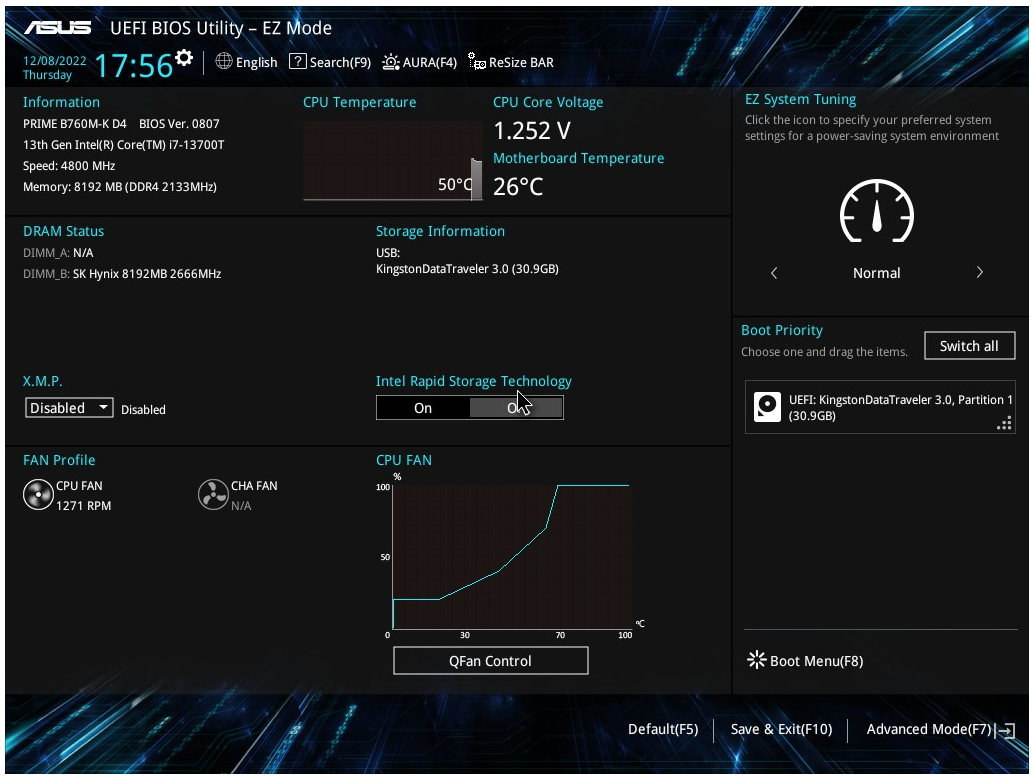Viewport: 1034px width, 780px height.
Task: Click the BIOS Ver. 0807 text
Action: tap(179, 124)
